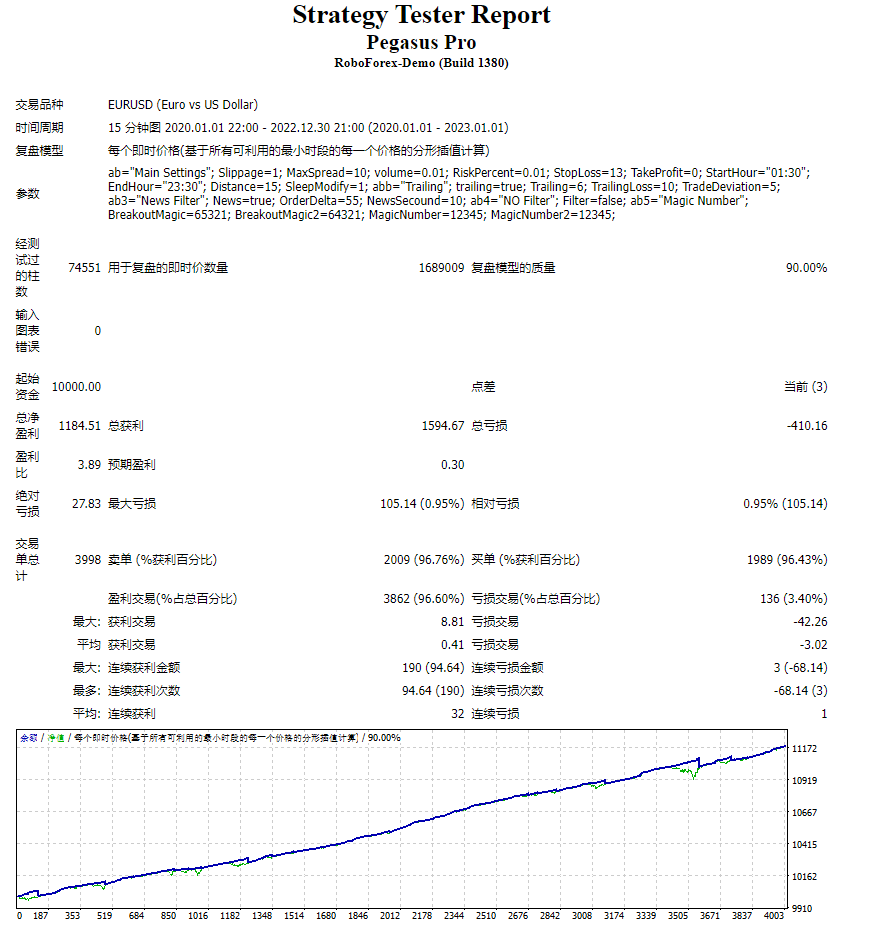This screenshot has width=872, height=927.
Task: Select expected payoff value '0.30'
Action: (452, 465)
